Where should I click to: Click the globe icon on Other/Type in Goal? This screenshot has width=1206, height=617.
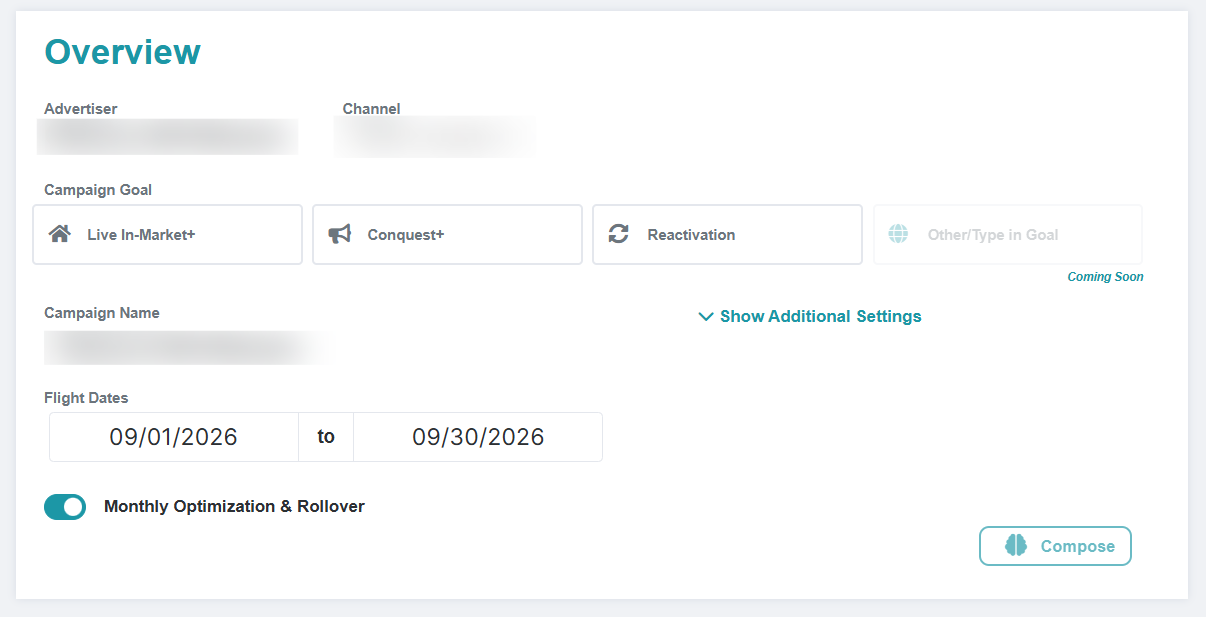[x=898, y=234]
